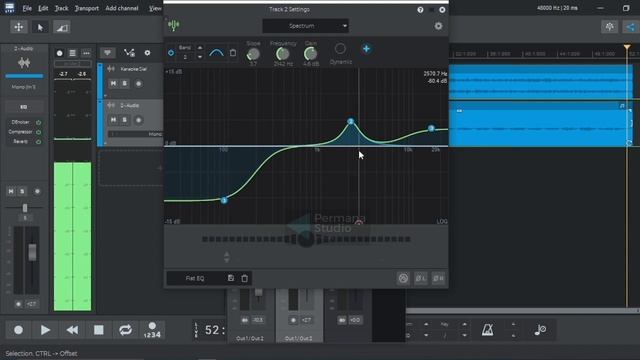The height and width of the screenshot is (360, 640).
Task: Toggle left channel phase invert
Action: [x=421, y=278]
